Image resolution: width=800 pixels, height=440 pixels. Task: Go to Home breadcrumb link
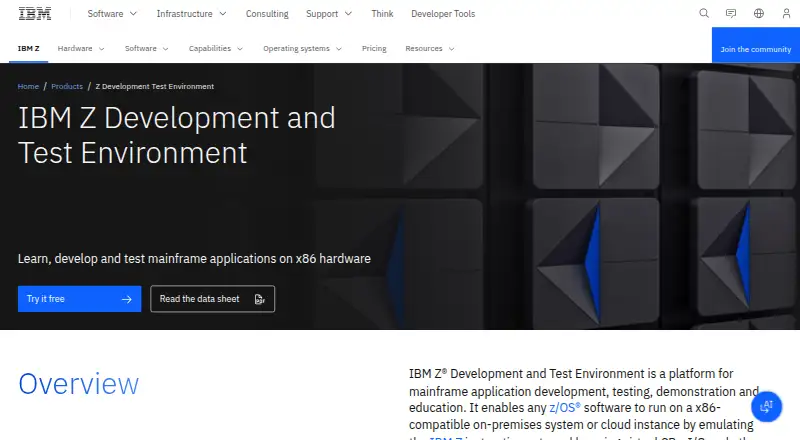[x=28, y=86]
